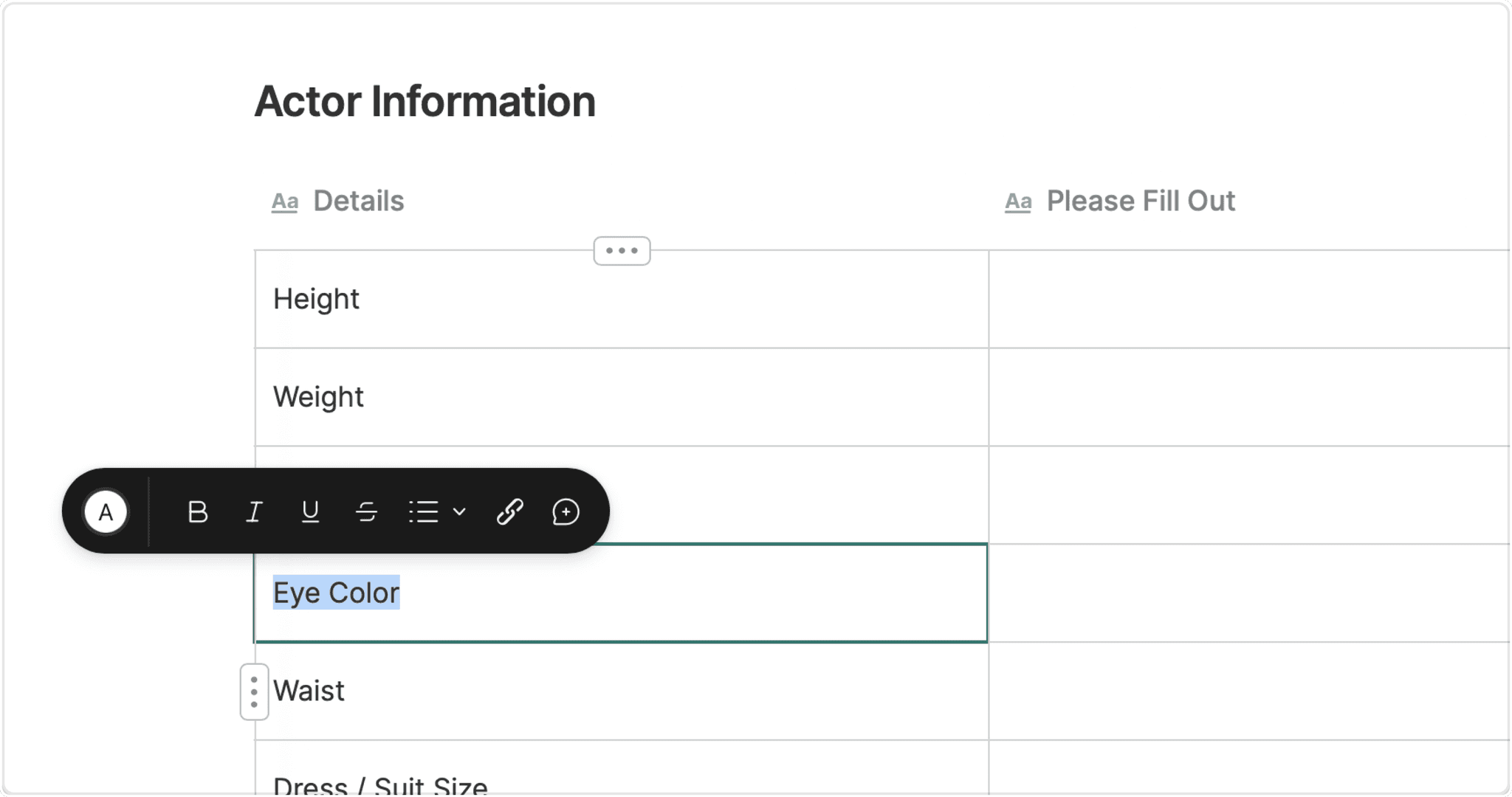
Task: Click the fill-in cell next to Height
Action: click(x=1248, y=299)
